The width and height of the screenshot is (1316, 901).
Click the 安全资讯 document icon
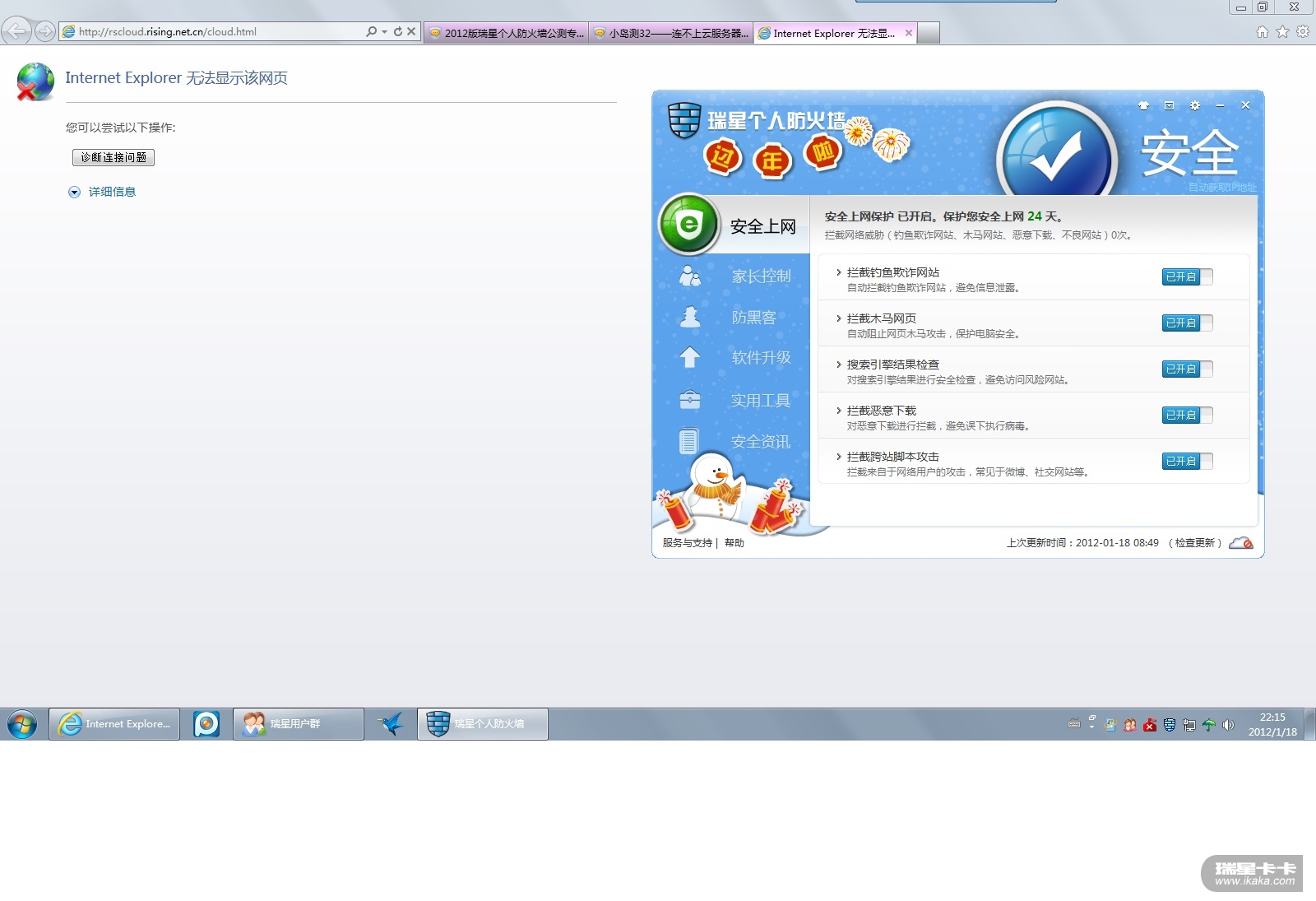point(688,442)
